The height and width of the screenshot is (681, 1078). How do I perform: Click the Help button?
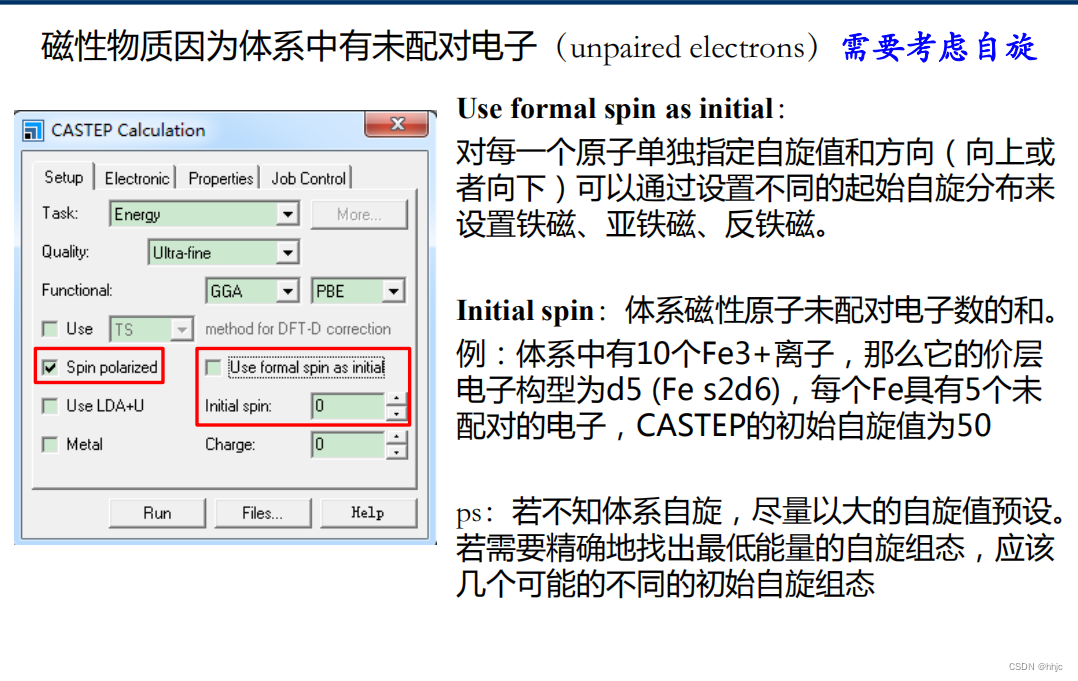367,512
